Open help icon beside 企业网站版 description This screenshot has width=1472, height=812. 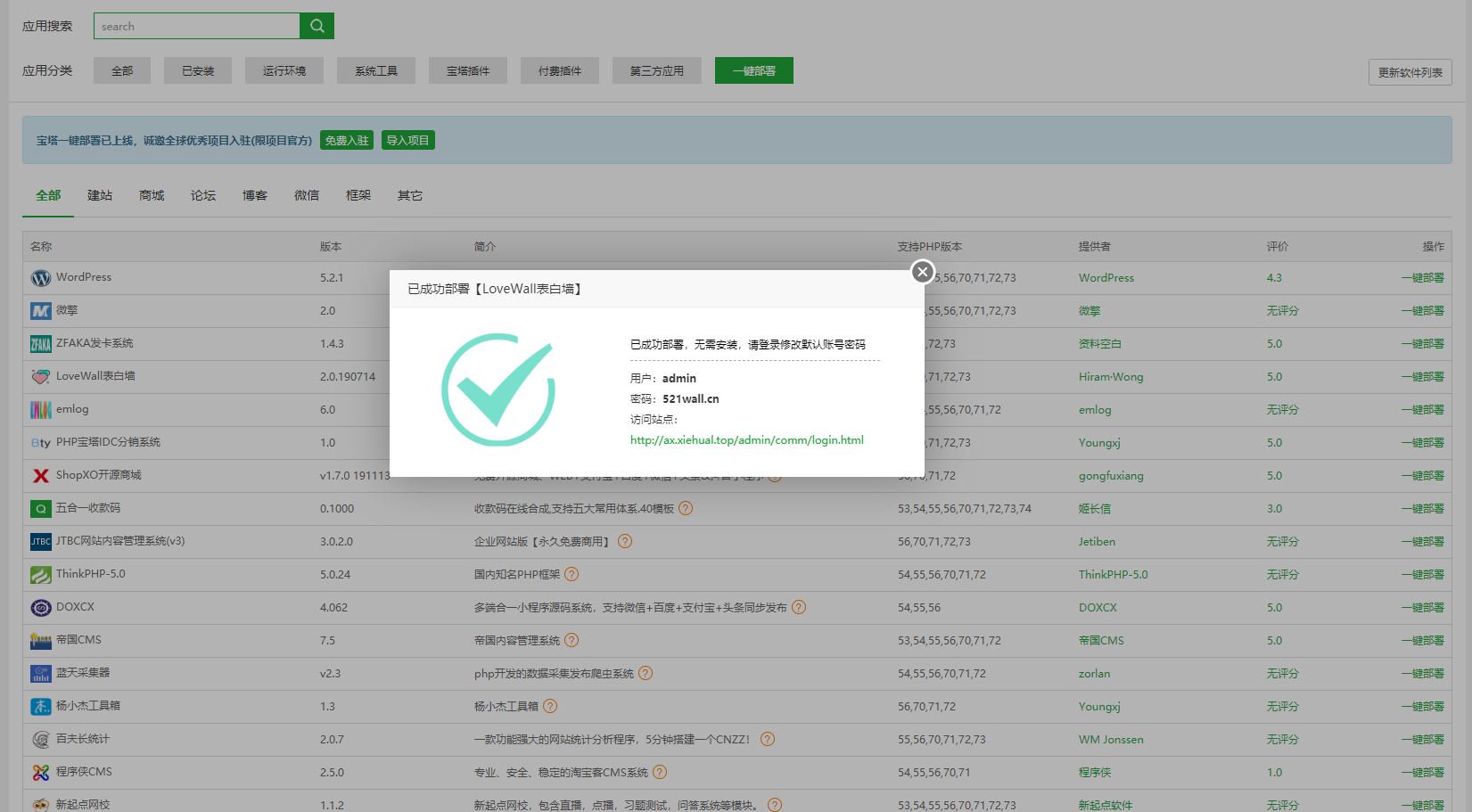click(625, 541)
